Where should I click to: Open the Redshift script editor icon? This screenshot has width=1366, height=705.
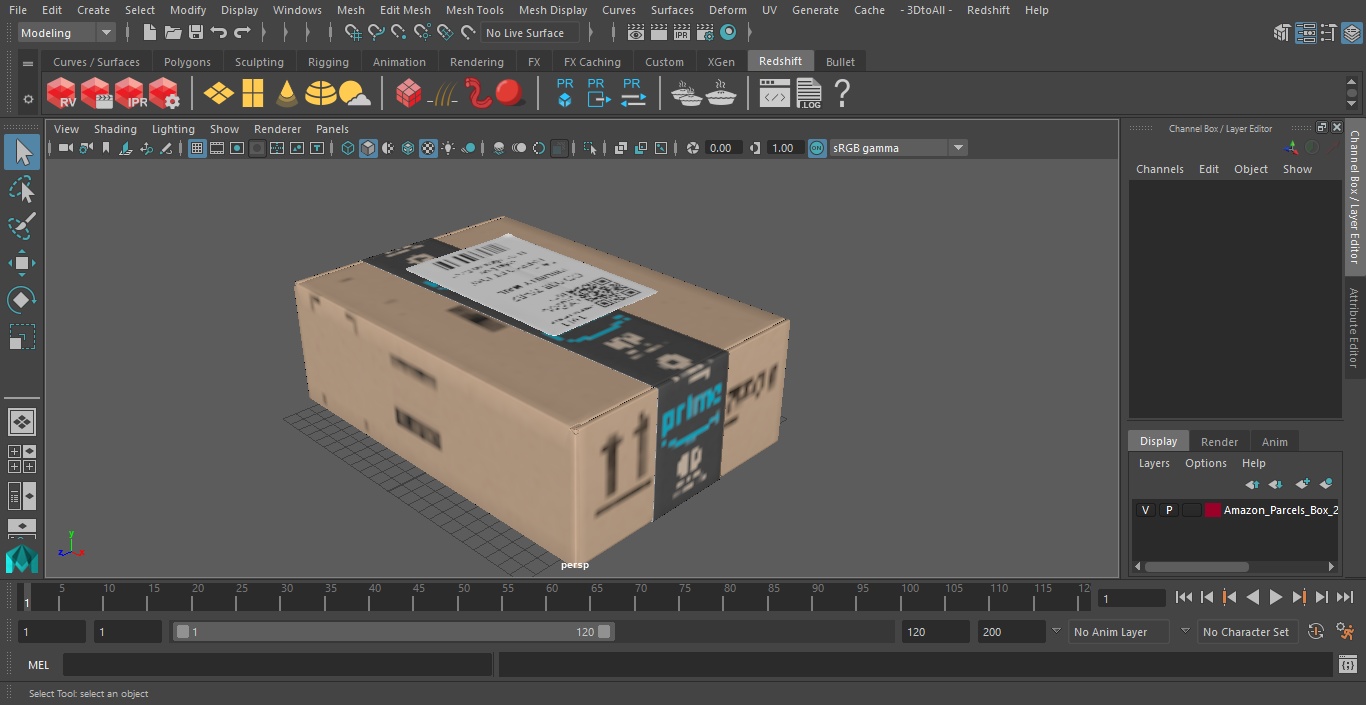tap(774, 94)
